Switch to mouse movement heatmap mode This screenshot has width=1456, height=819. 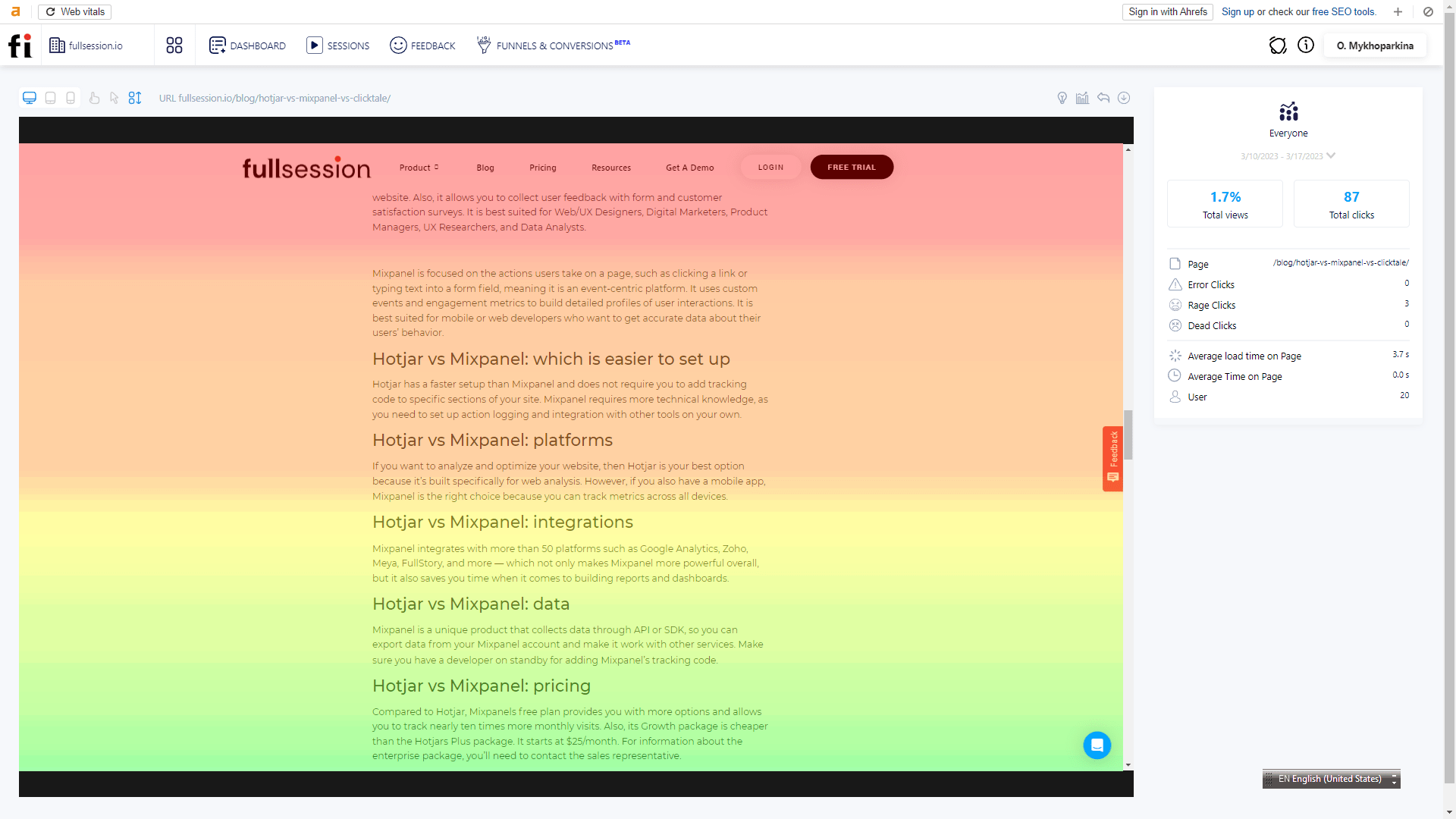point(113,98)
